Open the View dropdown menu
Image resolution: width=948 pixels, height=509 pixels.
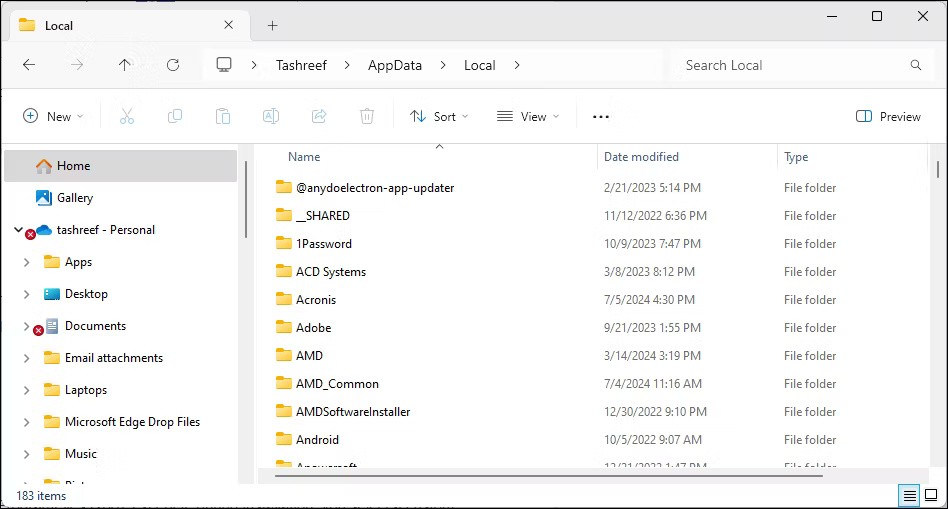coord(528,116)
